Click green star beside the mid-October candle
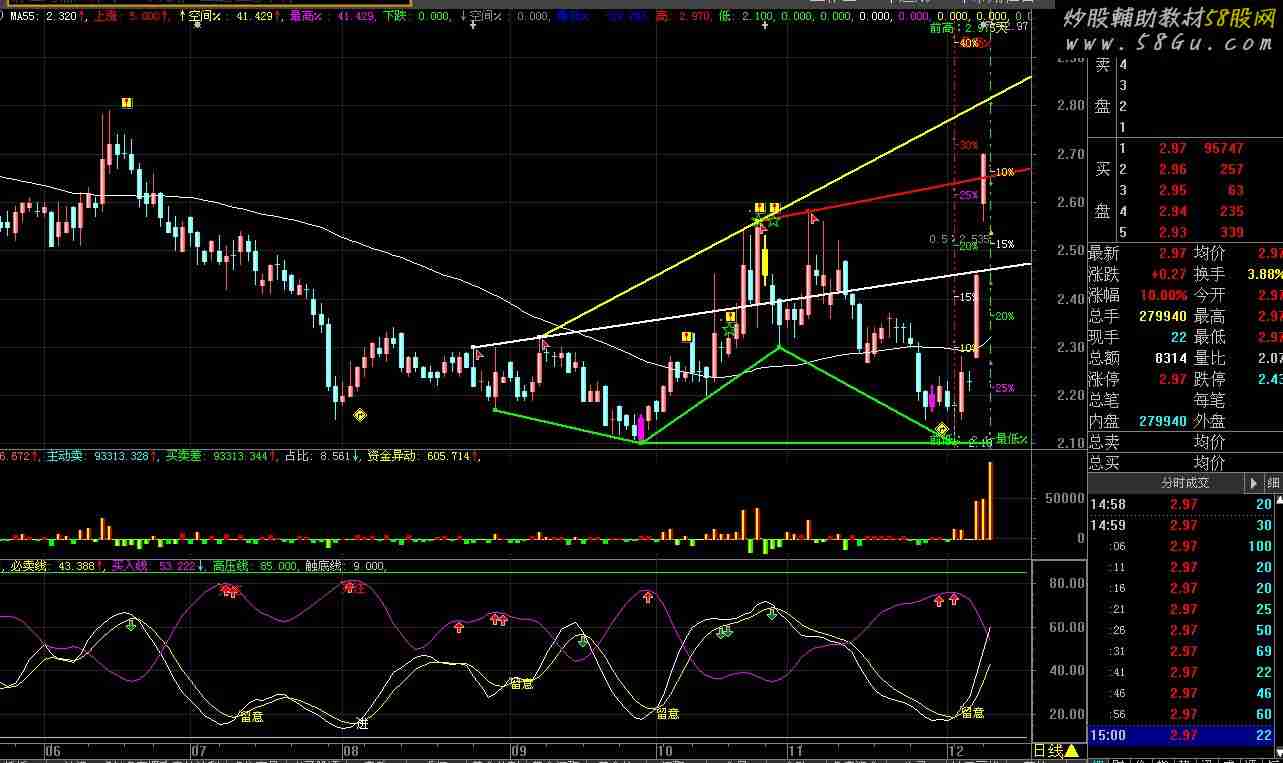The image size is (1283, 763). (730, 327)
